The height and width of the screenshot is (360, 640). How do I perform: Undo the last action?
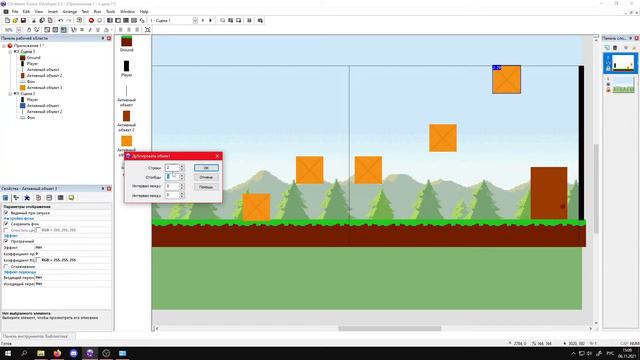click(60, 20)
